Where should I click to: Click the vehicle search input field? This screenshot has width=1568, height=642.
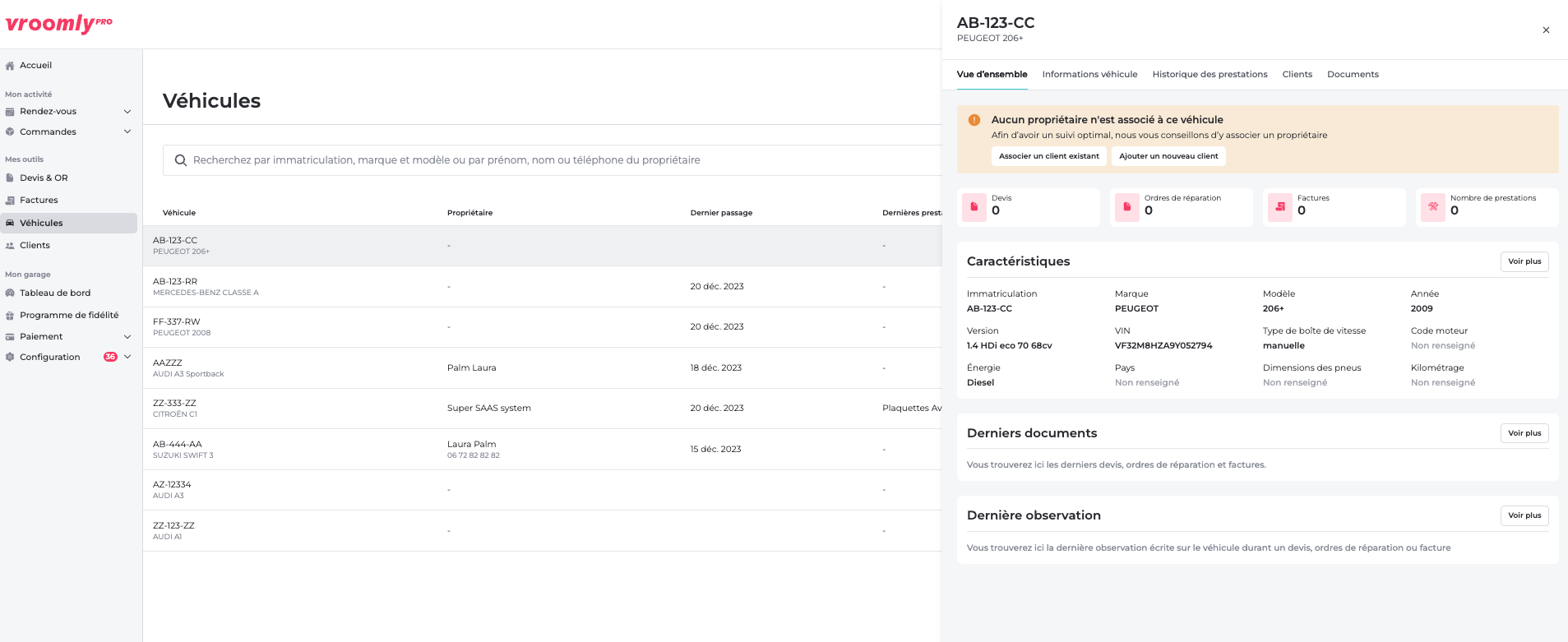click(x=559, y=160)
